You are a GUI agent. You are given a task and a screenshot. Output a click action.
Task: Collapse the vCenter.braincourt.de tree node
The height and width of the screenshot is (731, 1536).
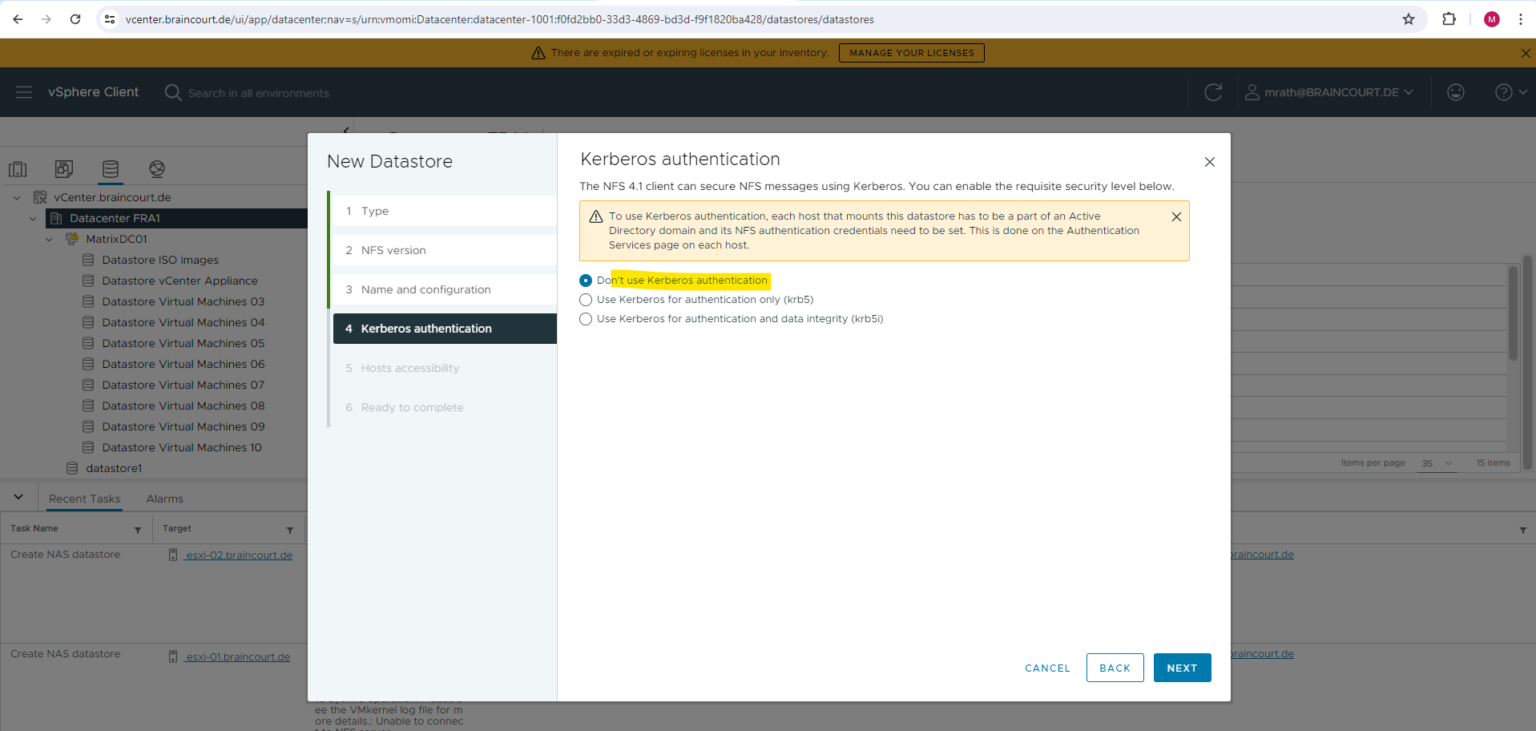(x=17, y=198)
